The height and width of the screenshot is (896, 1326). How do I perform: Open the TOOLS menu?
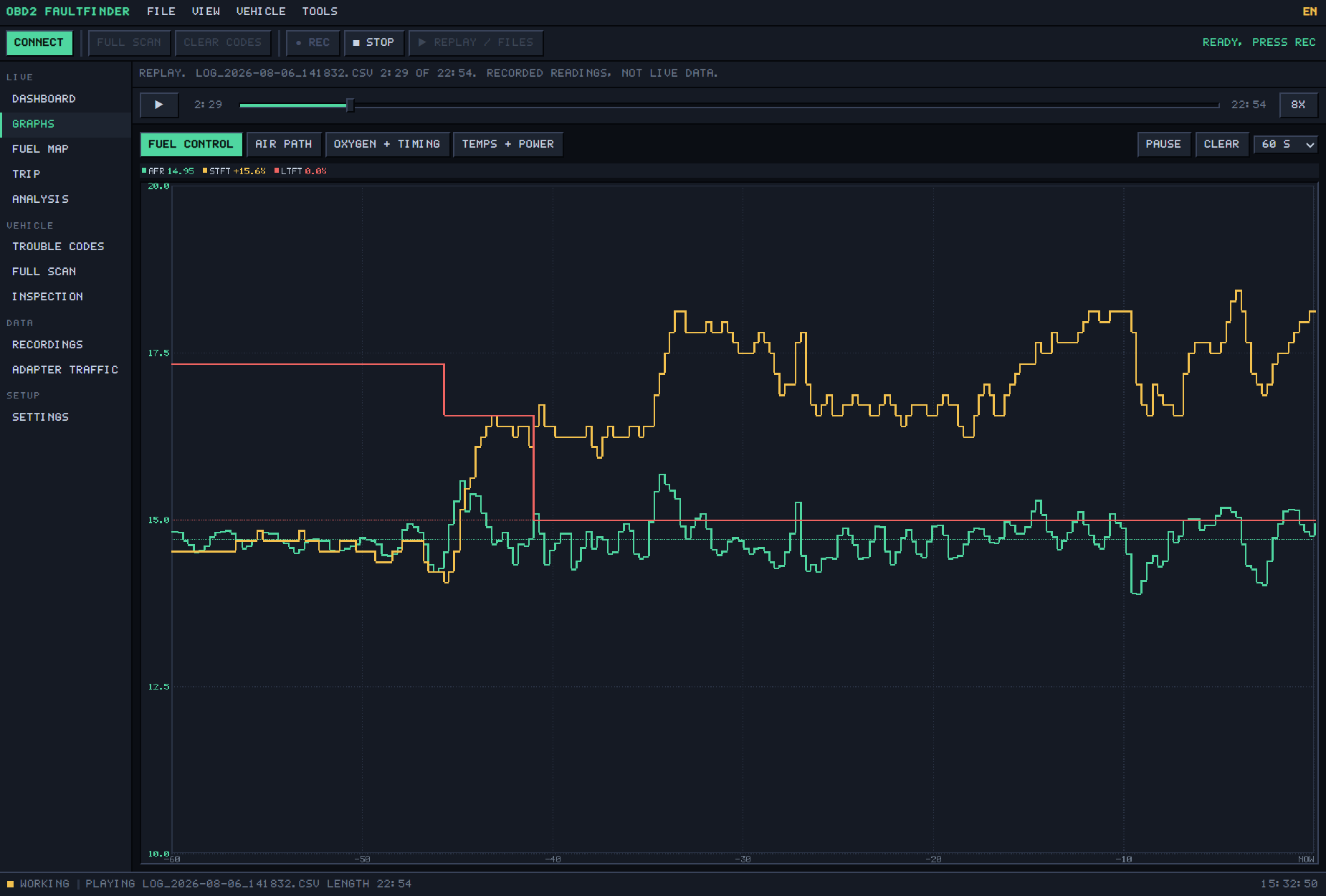pyautogui.click(x=320, y=11)
